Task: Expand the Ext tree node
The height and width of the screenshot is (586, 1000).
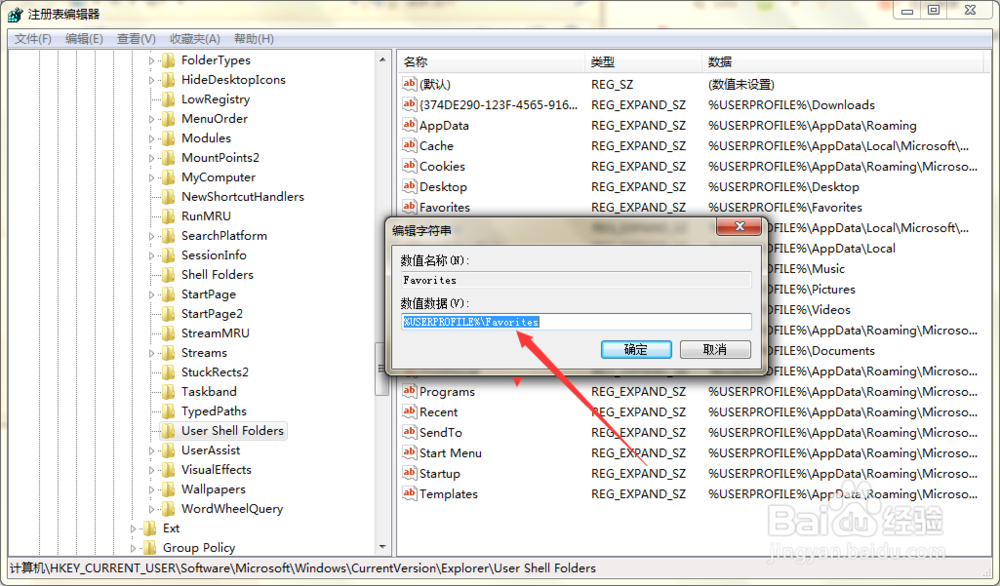Action: (133, 529)
